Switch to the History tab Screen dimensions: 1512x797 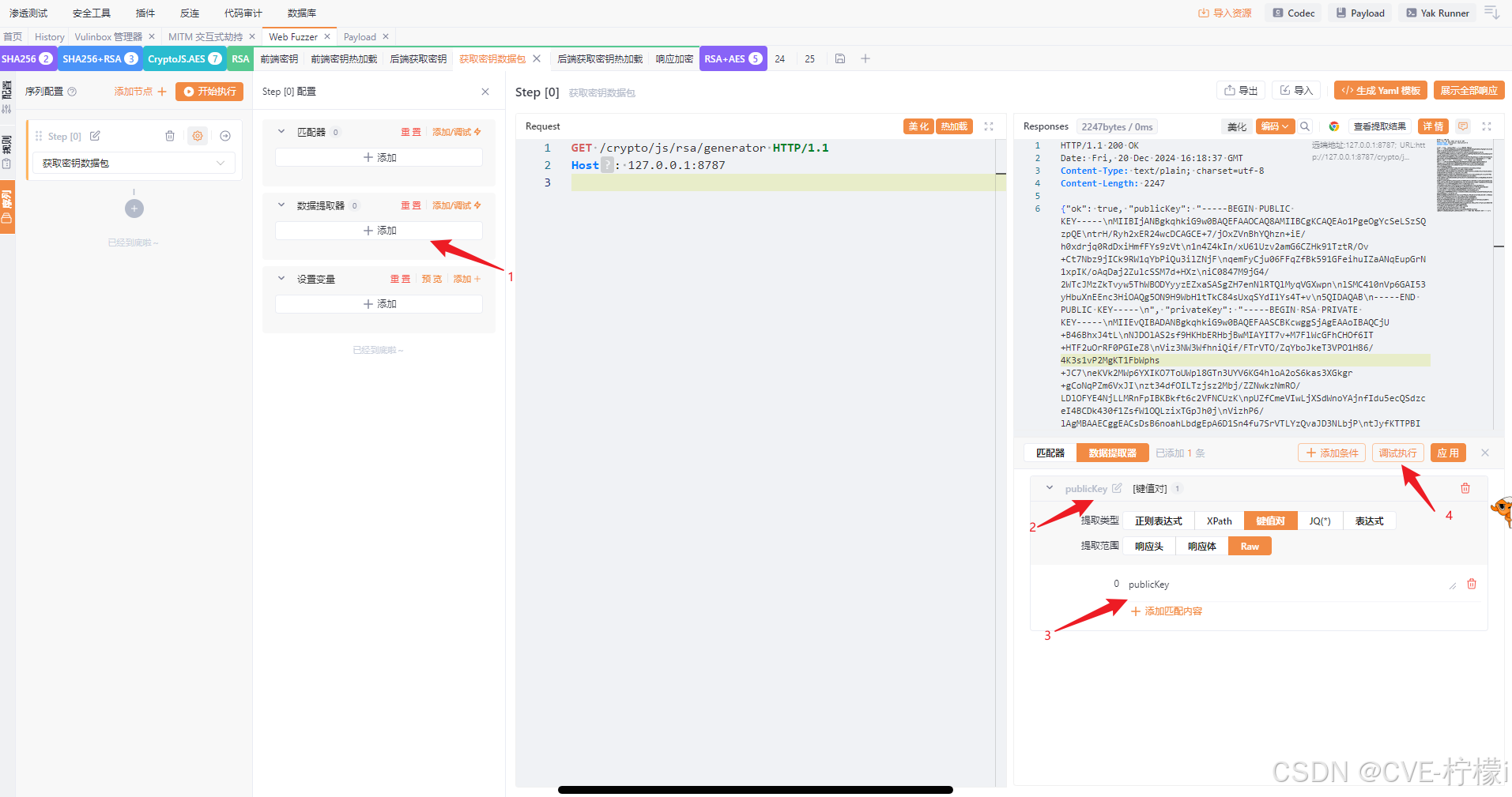coord(49,36)
